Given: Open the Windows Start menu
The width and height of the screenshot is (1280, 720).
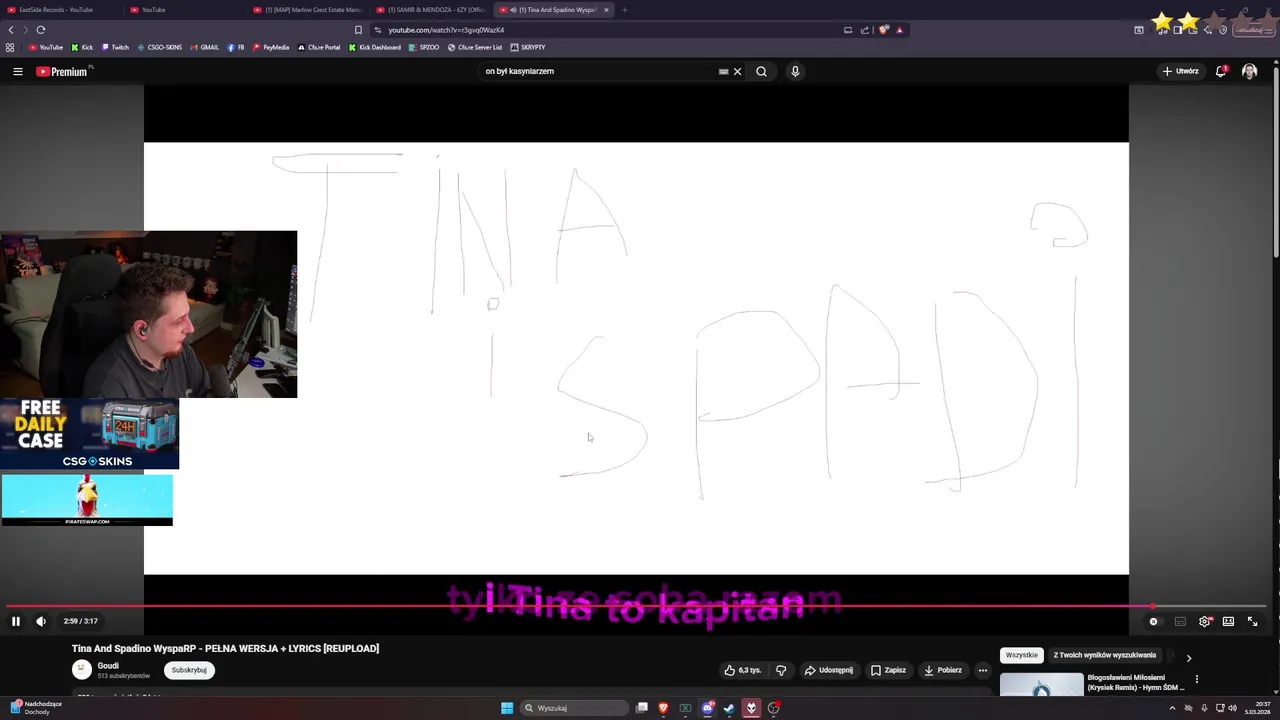Looking at the screenshot, I should coord(507,708).
